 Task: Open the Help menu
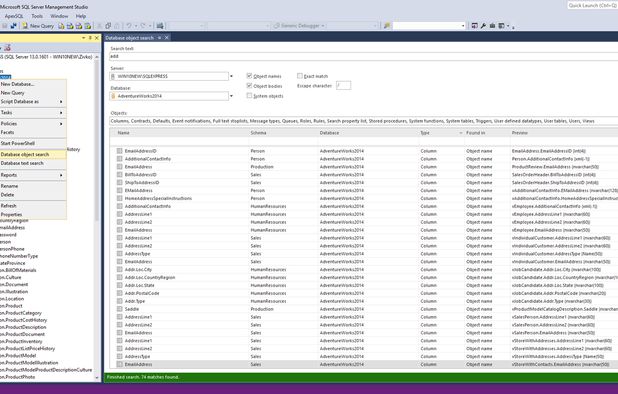click(x=81, y=16)
